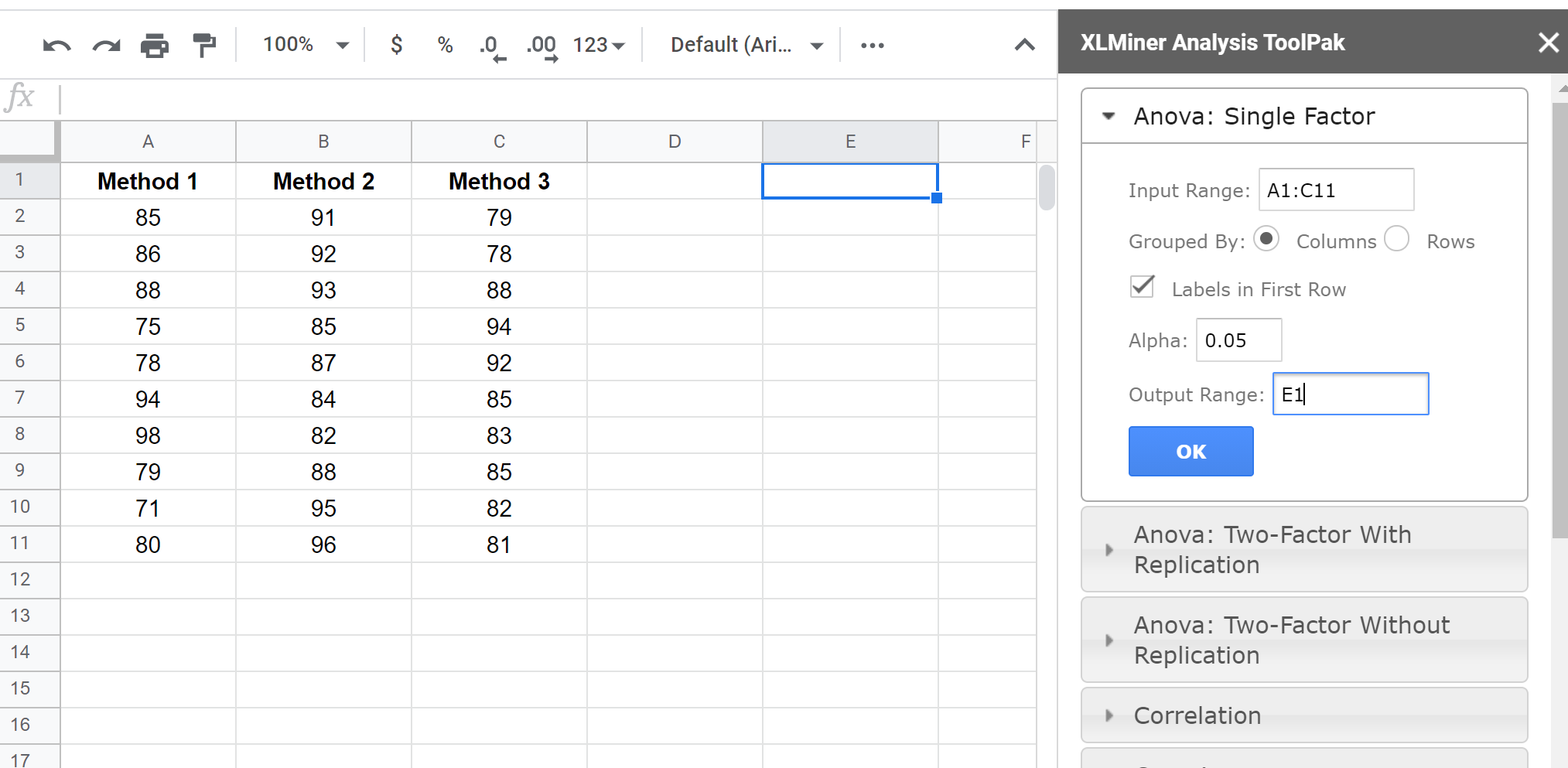Click cell C2 with value 79
Image resolution: width=1568 pixels, height=768 pixels.
[x=499, y=217]
